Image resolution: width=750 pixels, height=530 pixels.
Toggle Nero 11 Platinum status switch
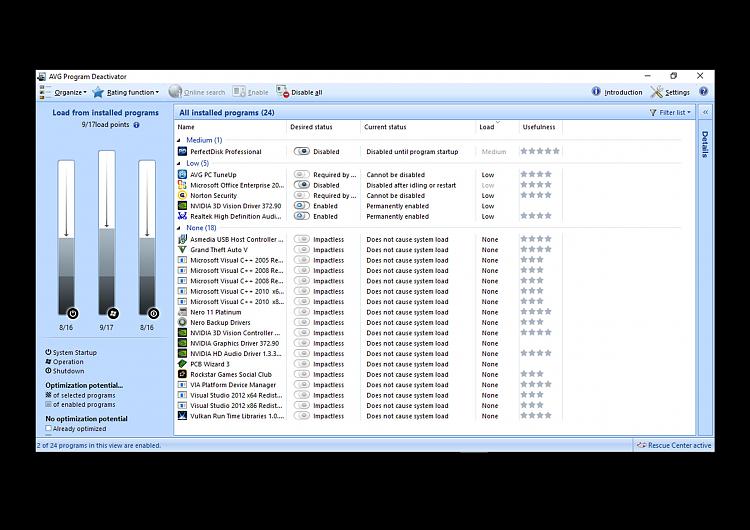302,312
